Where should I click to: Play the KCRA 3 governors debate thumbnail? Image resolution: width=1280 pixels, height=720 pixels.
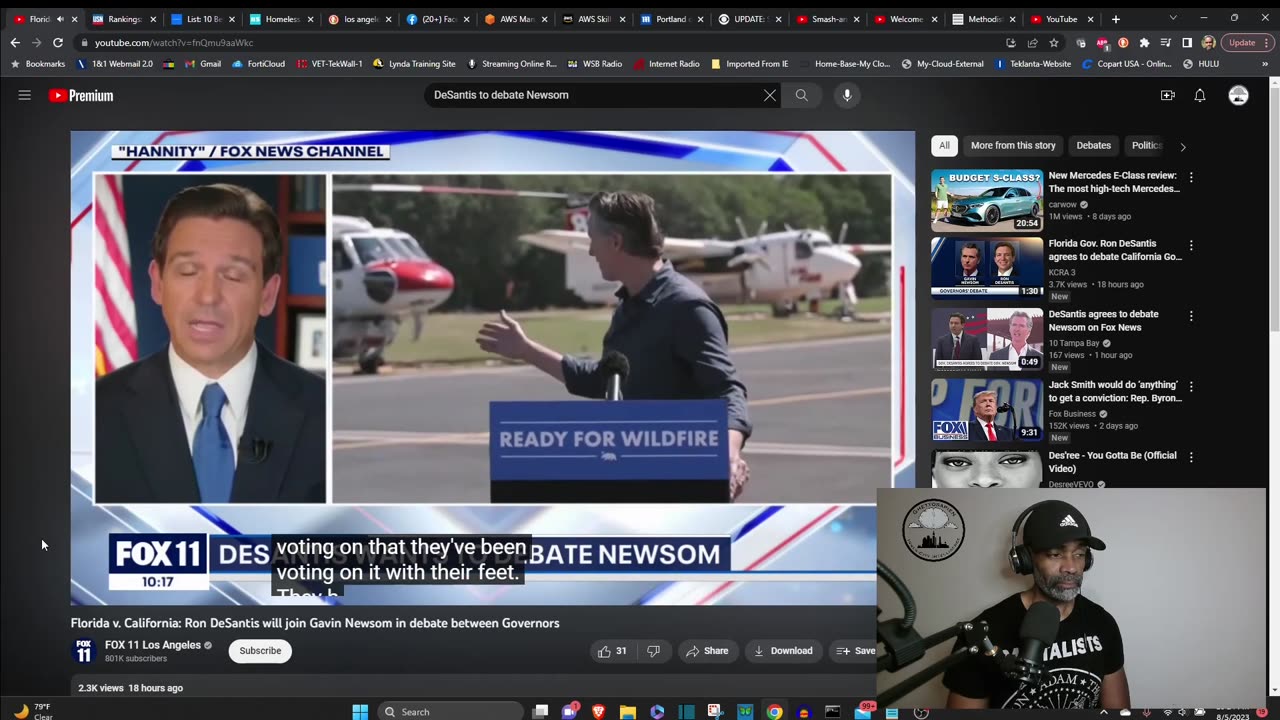point(987,268)
